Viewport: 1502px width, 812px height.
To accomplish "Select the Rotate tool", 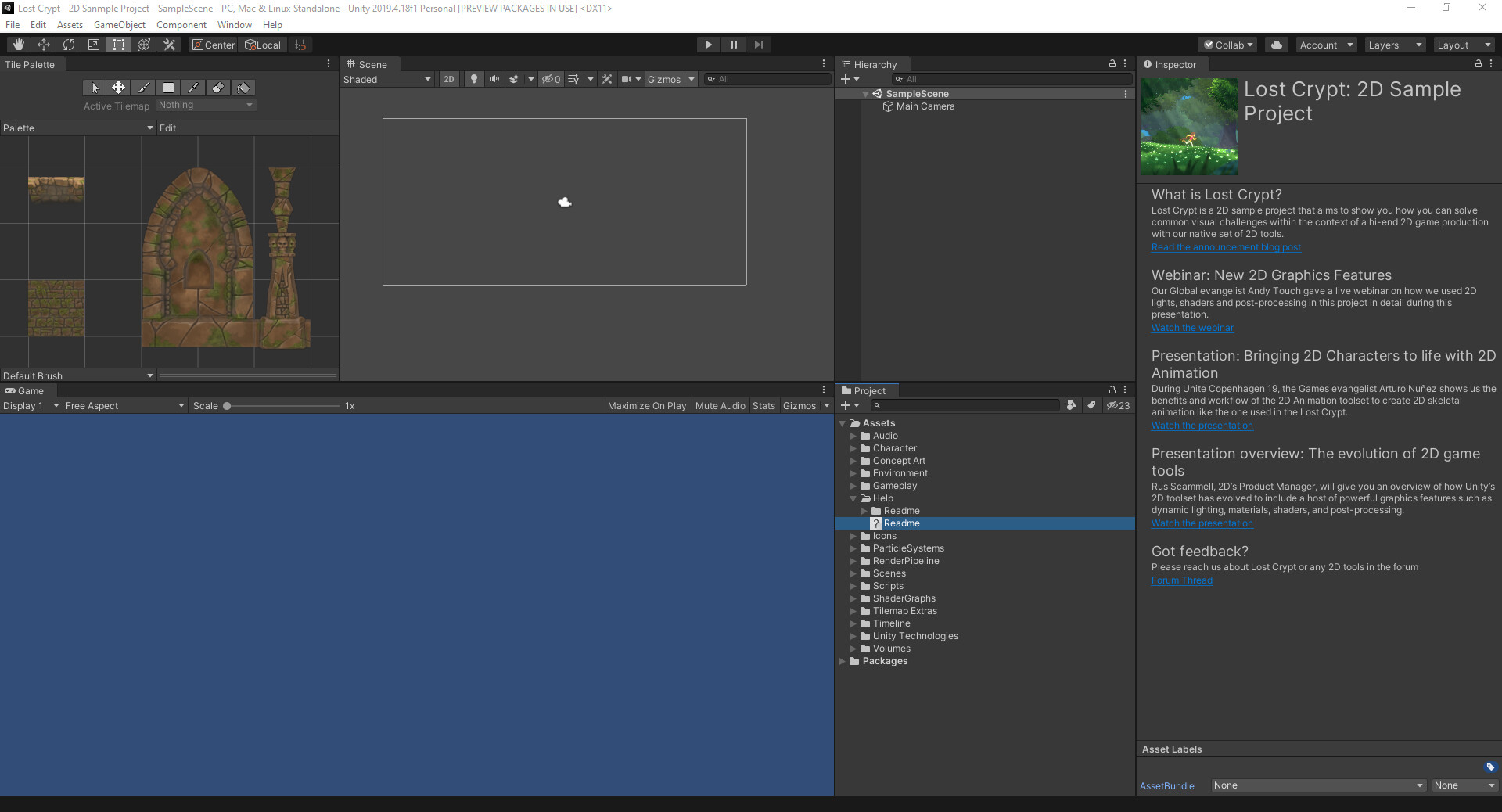I will (x=69, y=45).
